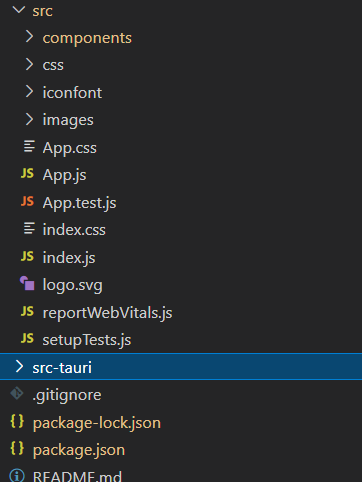This screenshot has height=482, width=362.
Task: Click the info icon beside README.md
Action: [17, 475]
